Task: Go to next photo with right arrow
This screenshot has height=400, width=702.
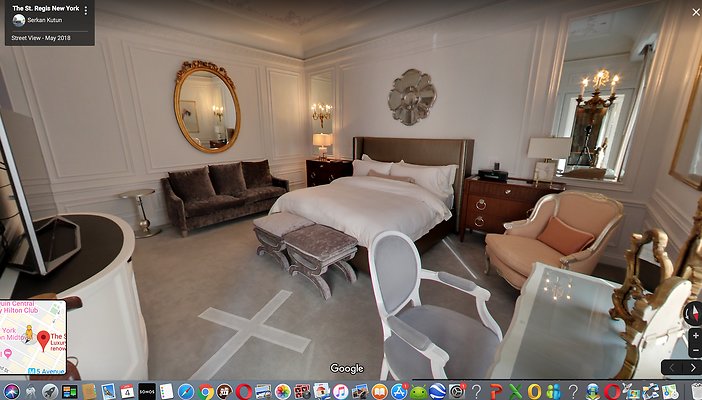Action: point(692,368)
